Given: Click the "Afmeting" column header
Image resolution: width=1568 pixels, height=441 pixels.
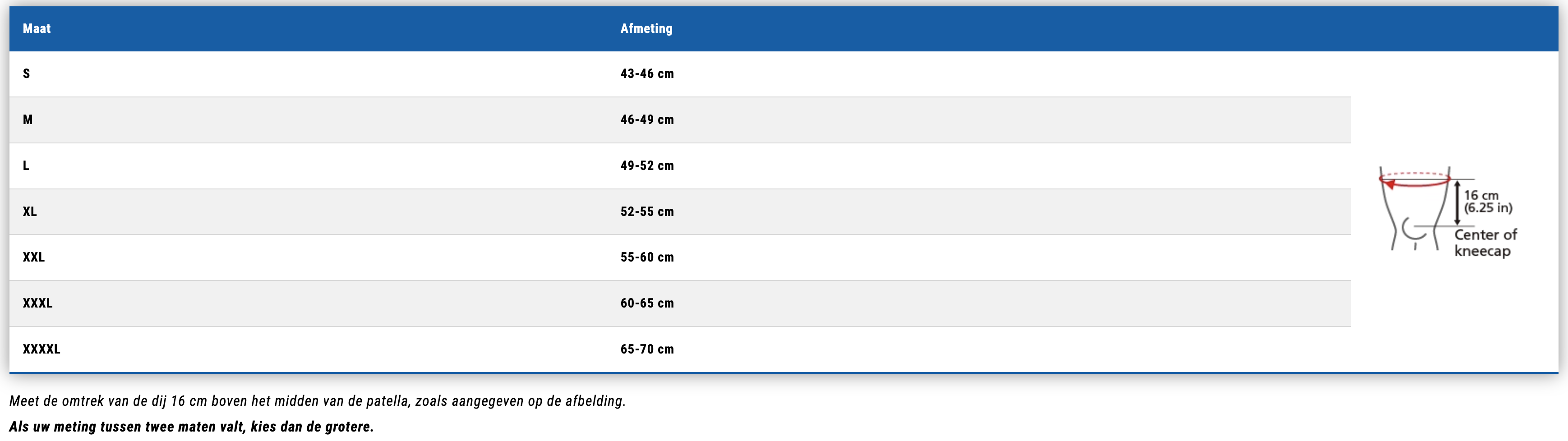Looking at the screenshot, I should (x=646, y=28).
